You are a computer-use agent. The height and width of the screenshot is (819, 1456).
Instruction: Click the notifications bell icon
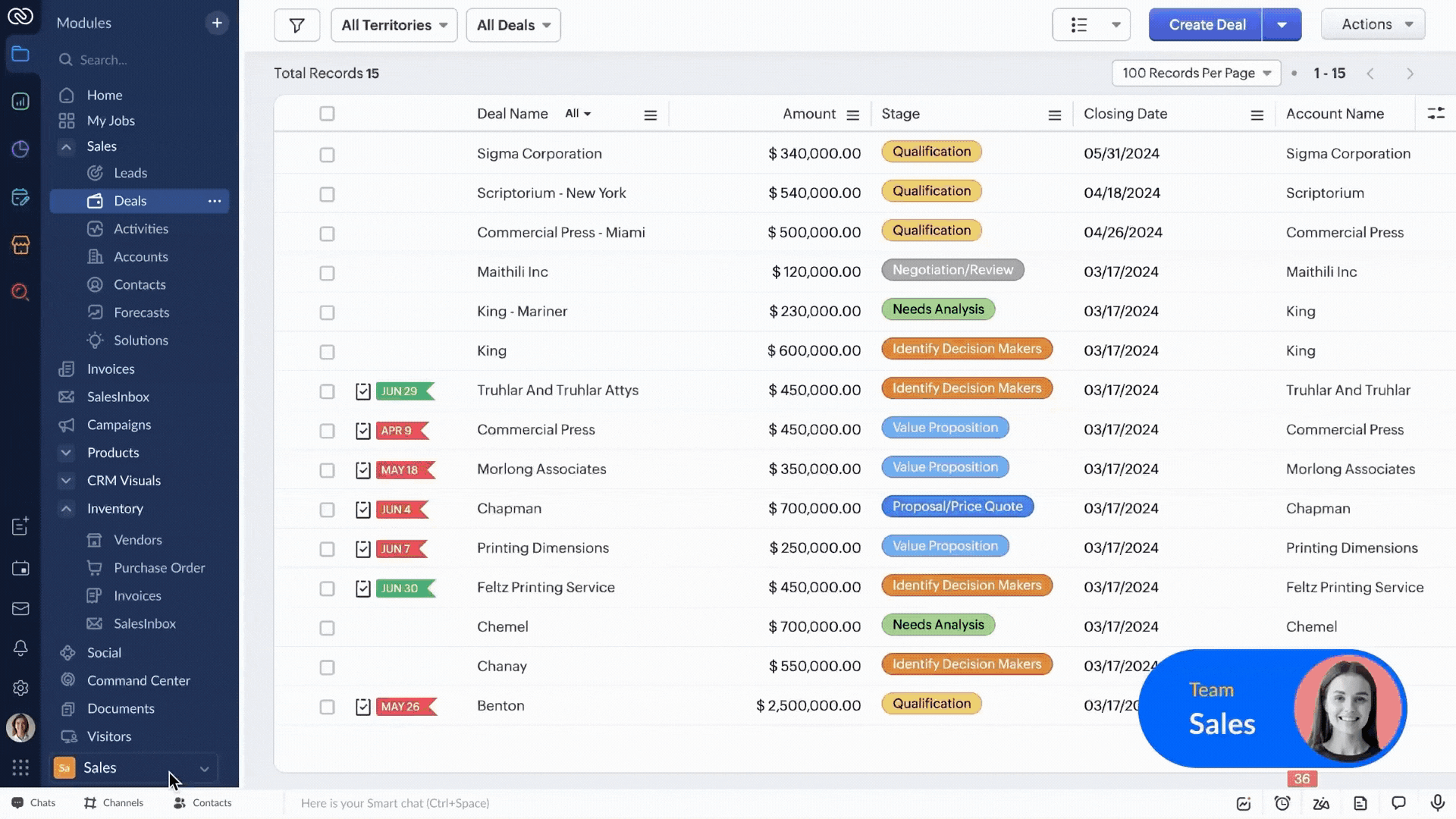(x=20, y=648)
